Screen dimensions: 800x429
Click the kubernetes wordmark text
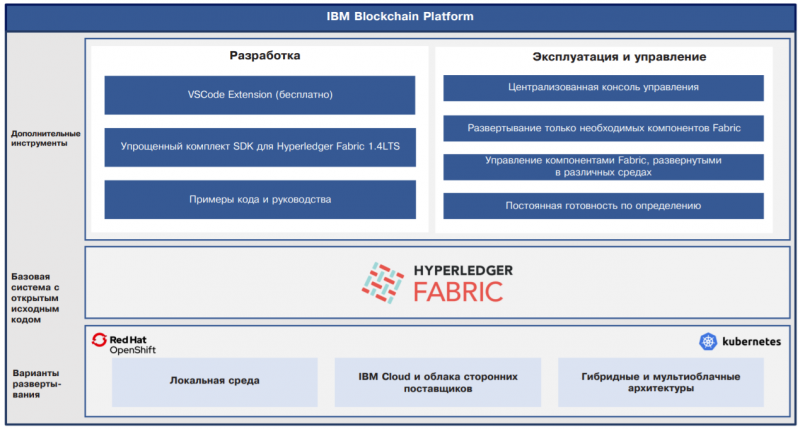(751, 342)
